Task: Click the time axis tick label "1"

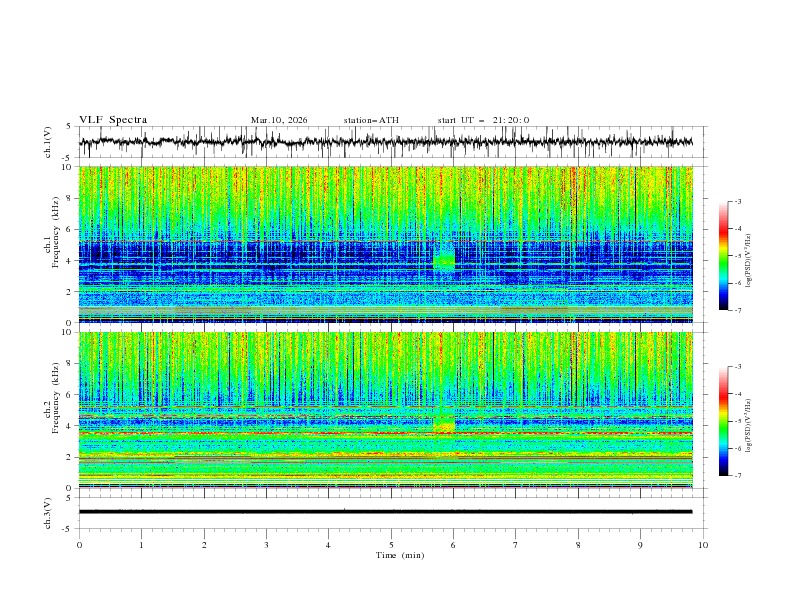Action: point(141,545)
